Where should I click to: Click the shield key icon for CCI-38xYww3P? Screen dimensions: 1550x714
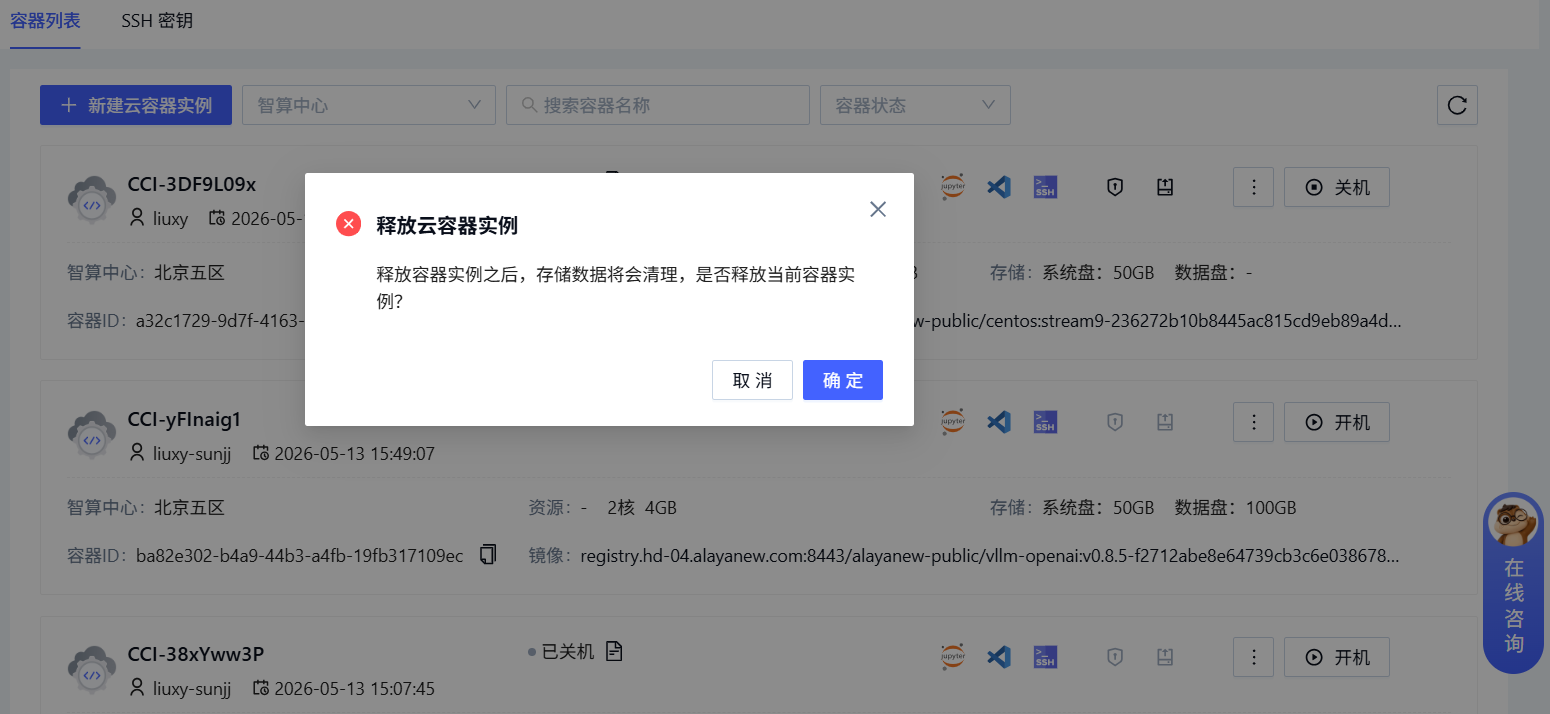[1115, 657]
